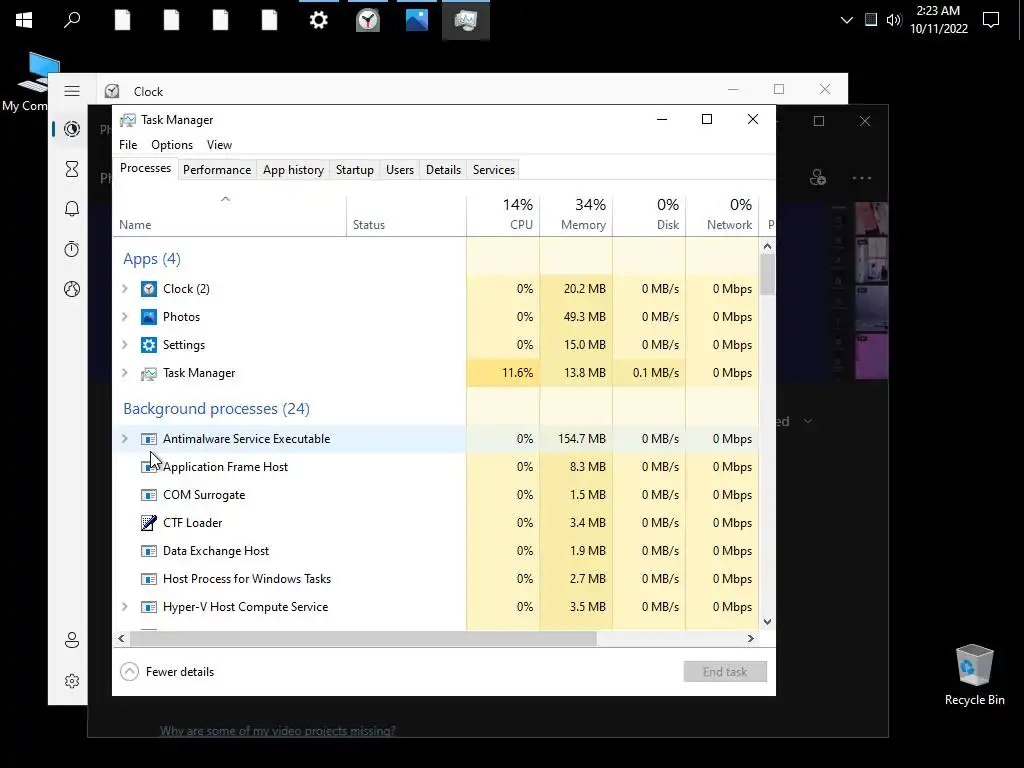Open Settings gear in the taskbar

tap(319, 20)
